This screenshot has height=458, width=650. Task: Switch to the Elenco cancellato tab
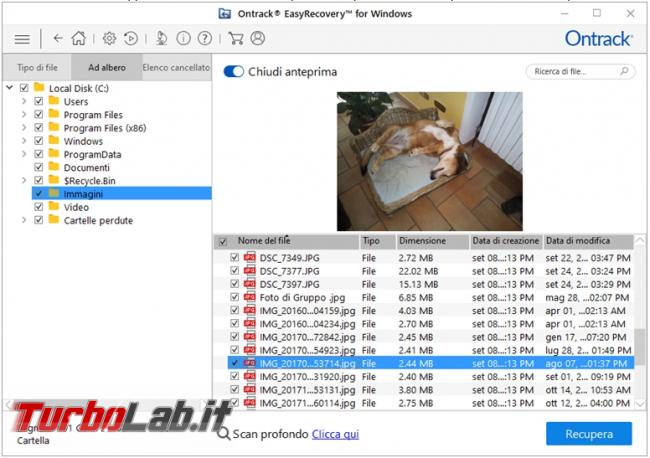[x=176, y=67]
